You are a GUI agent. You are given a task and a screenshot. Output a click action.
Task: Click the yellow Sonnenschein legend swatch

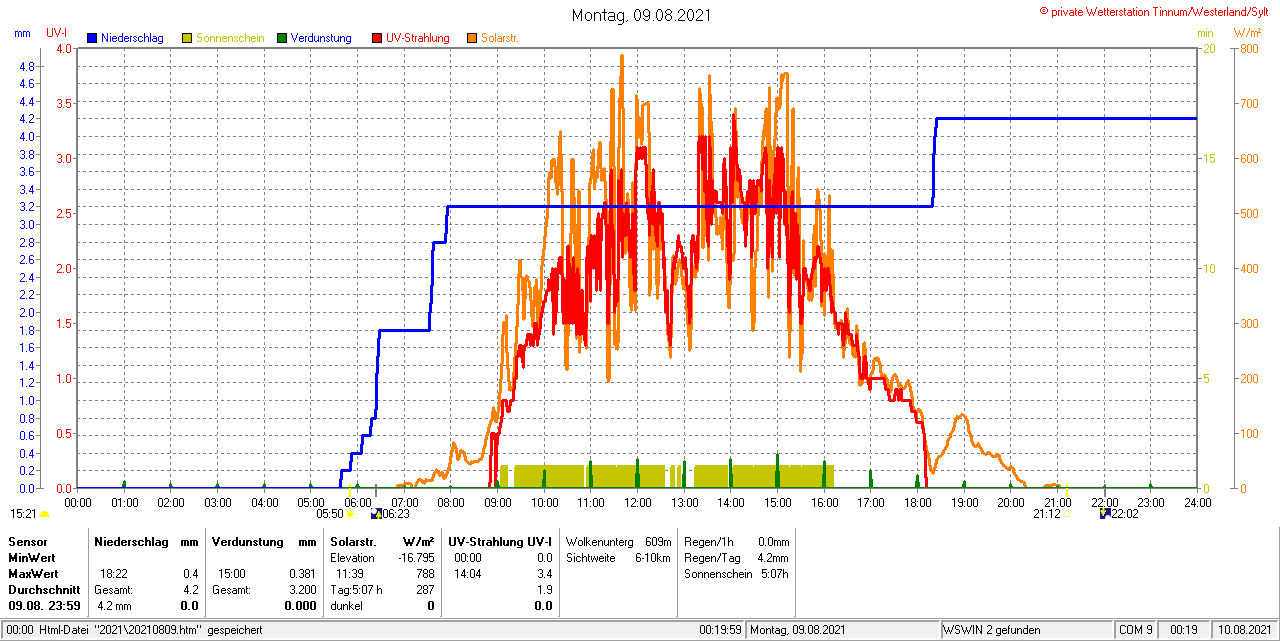click(x=187, y=38)
